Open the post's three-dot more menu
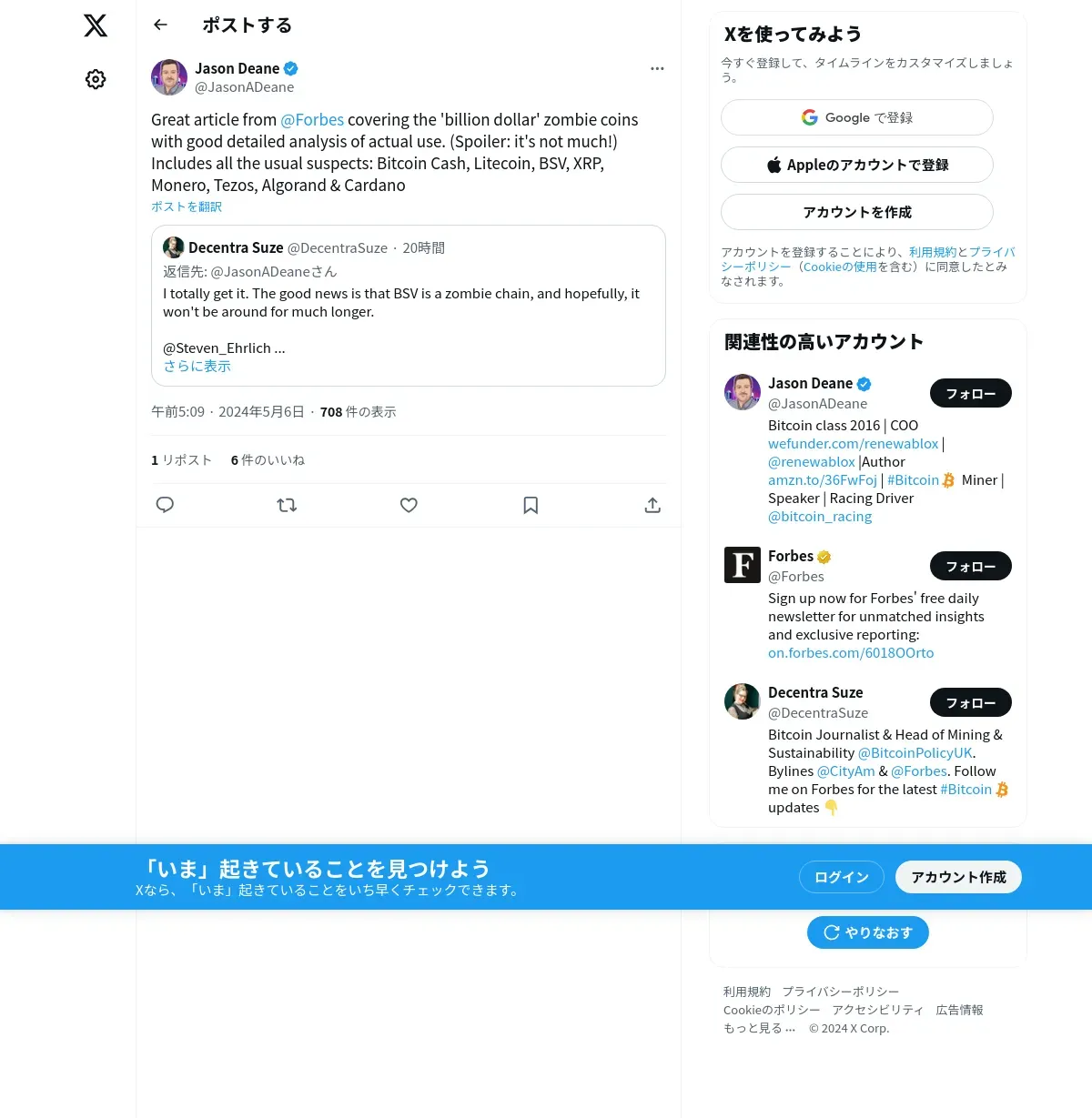 point(657,69)
